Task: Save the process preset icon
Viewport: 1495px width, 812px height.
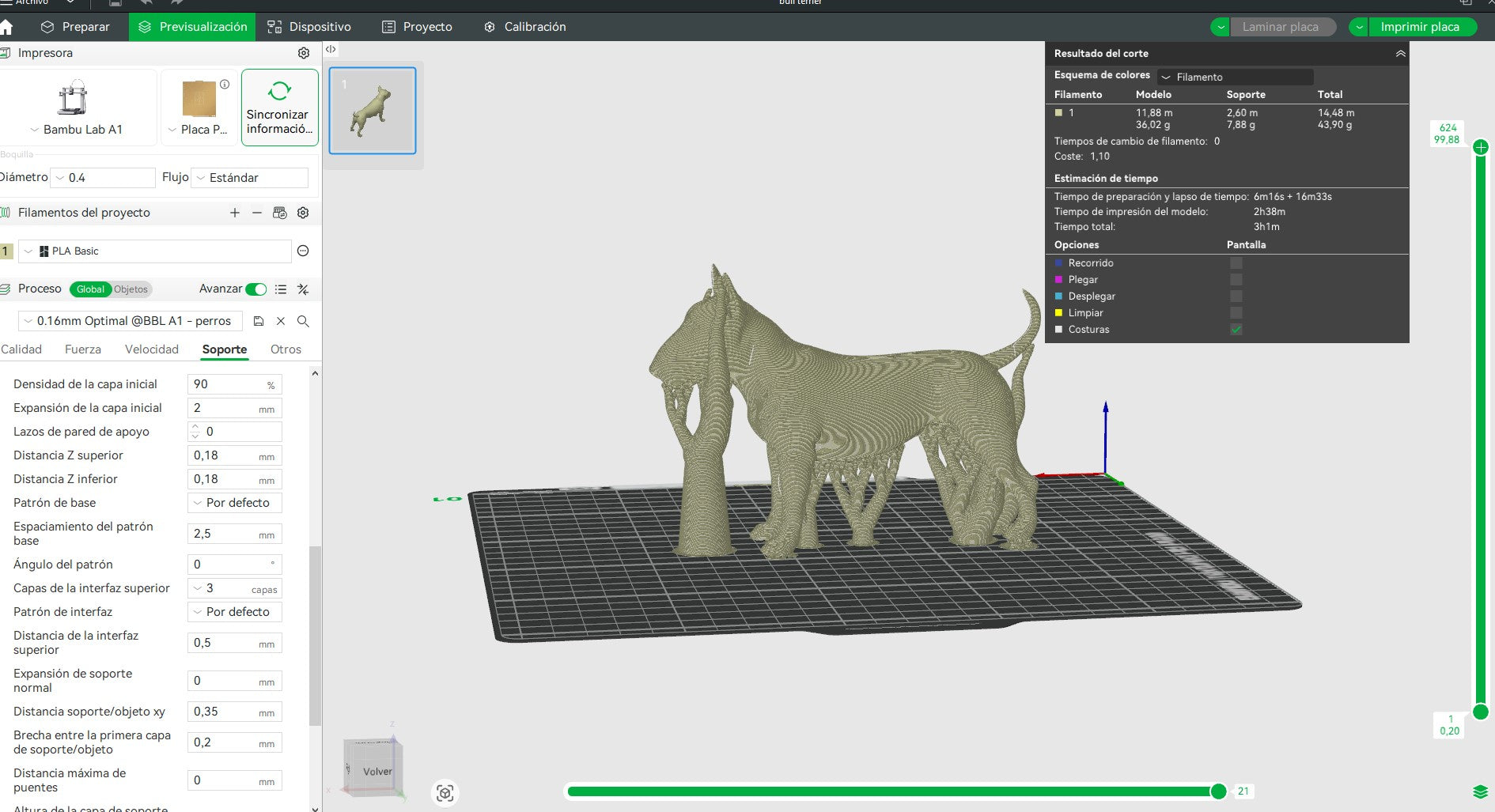Action: point(259,321)
